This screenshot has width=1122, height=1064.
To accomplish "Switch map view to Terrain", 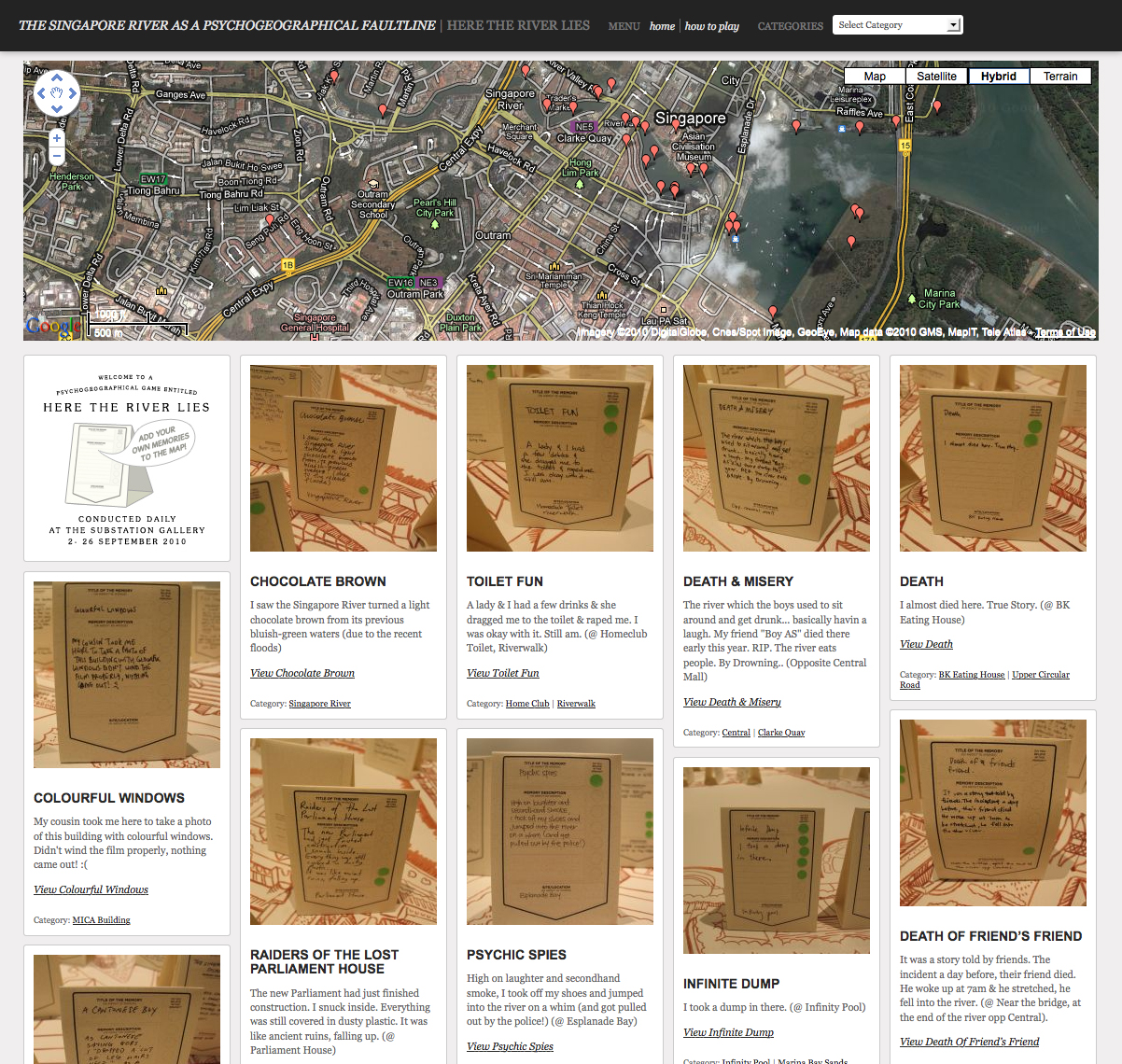I will click(x=1060, y=77).
